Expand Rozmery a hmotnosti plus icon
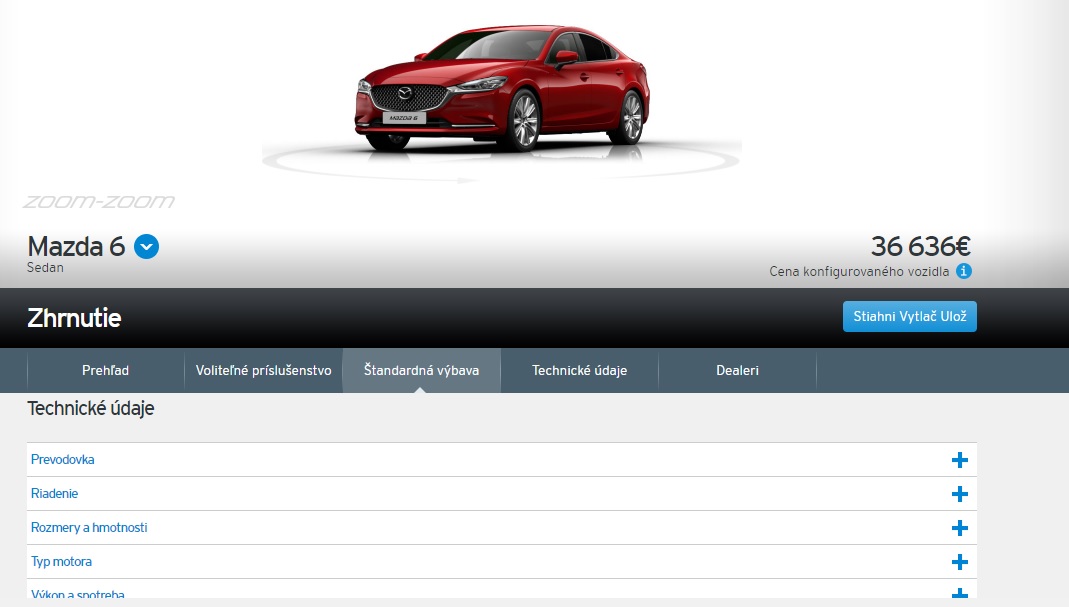1069x607 pixels. click(960, 529)
